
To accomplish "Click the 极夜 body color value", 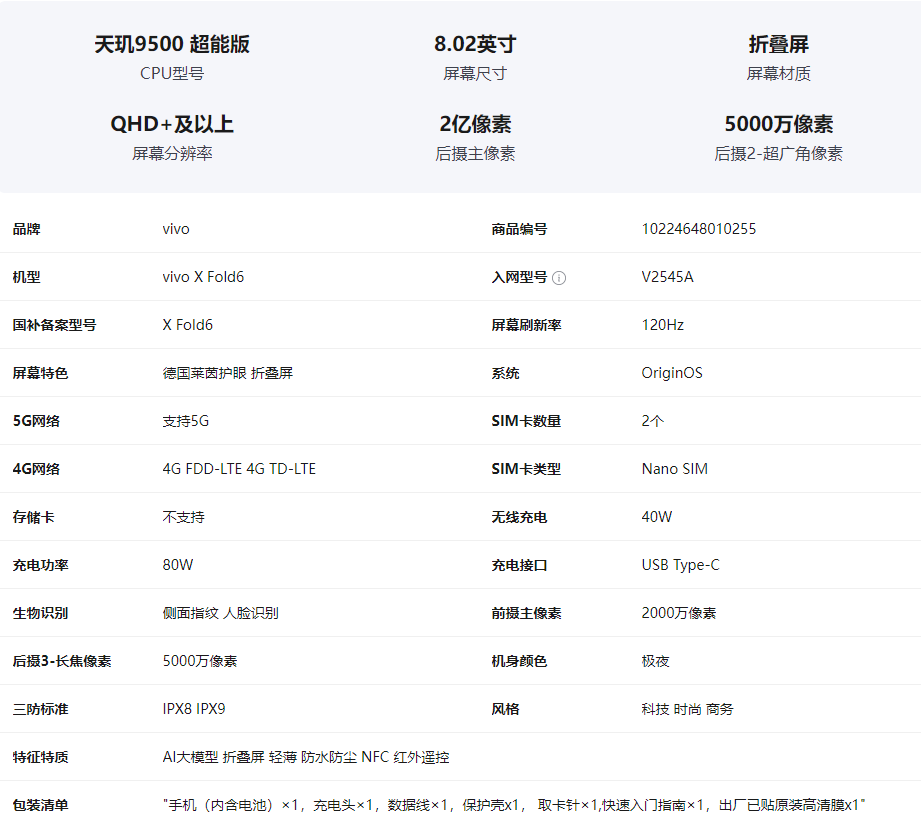I will [656, 661].
